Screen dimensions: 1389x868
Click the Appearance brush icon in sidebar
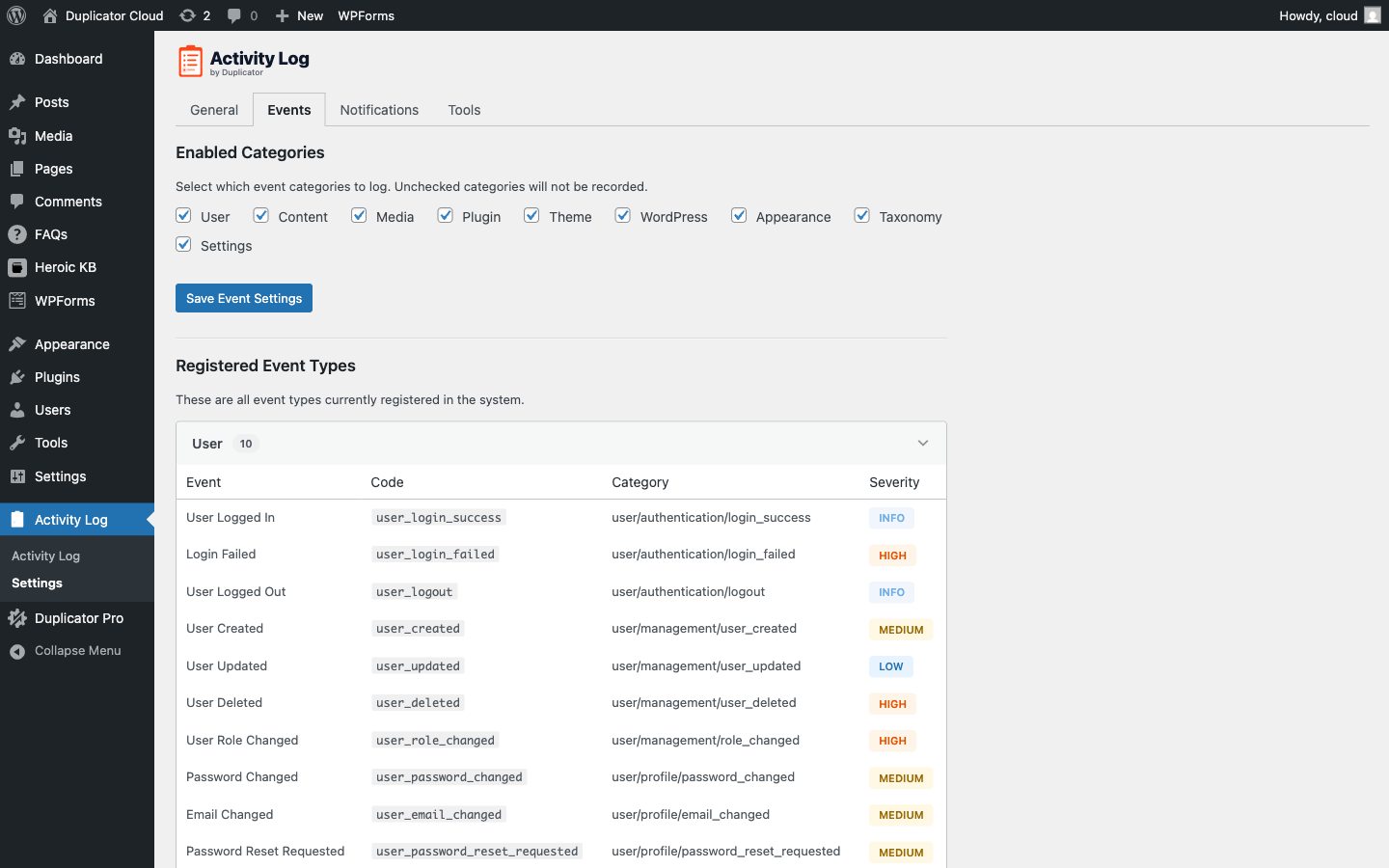17,344
